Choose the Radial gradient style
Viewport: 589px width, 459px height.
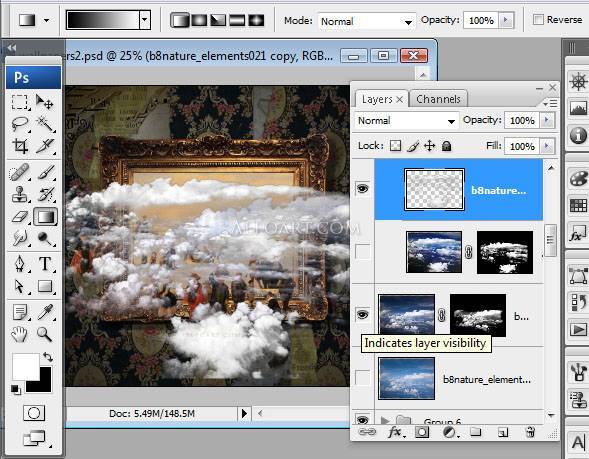click(199, 20)
